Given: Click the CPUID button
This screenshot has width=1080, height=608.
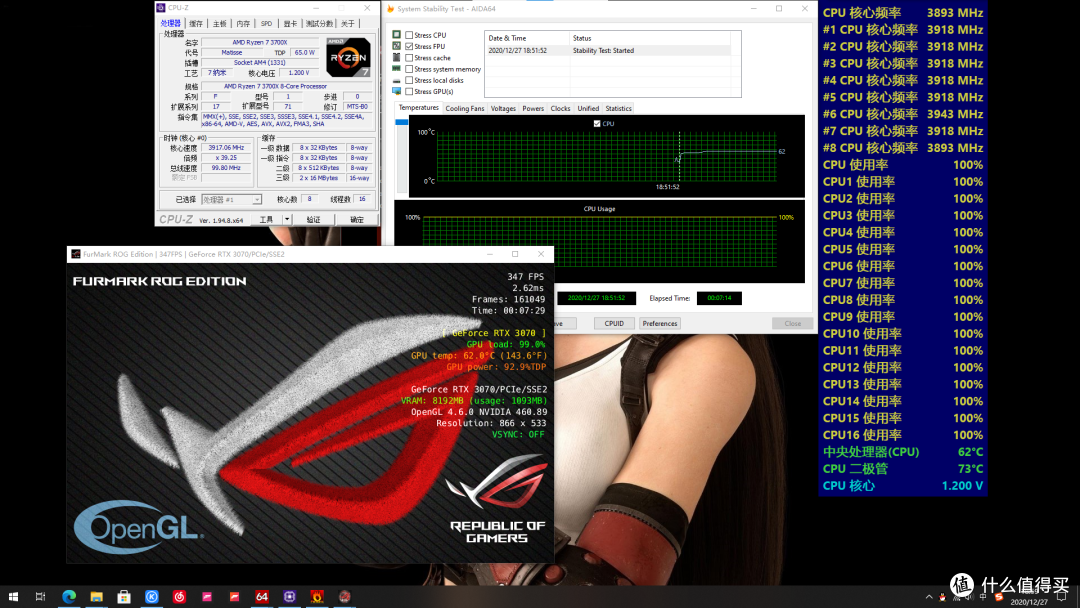Looking at the screenshot, I should pyautogui.click(x=614, y=323).
